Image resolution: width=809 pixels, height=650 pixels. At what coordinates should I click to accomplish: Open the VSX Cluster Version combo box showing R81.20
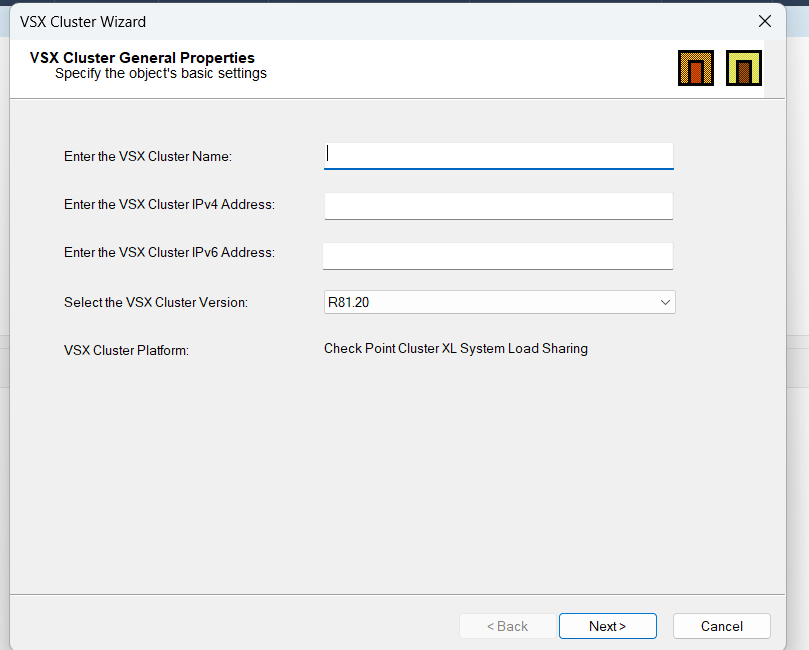[490, 302]
